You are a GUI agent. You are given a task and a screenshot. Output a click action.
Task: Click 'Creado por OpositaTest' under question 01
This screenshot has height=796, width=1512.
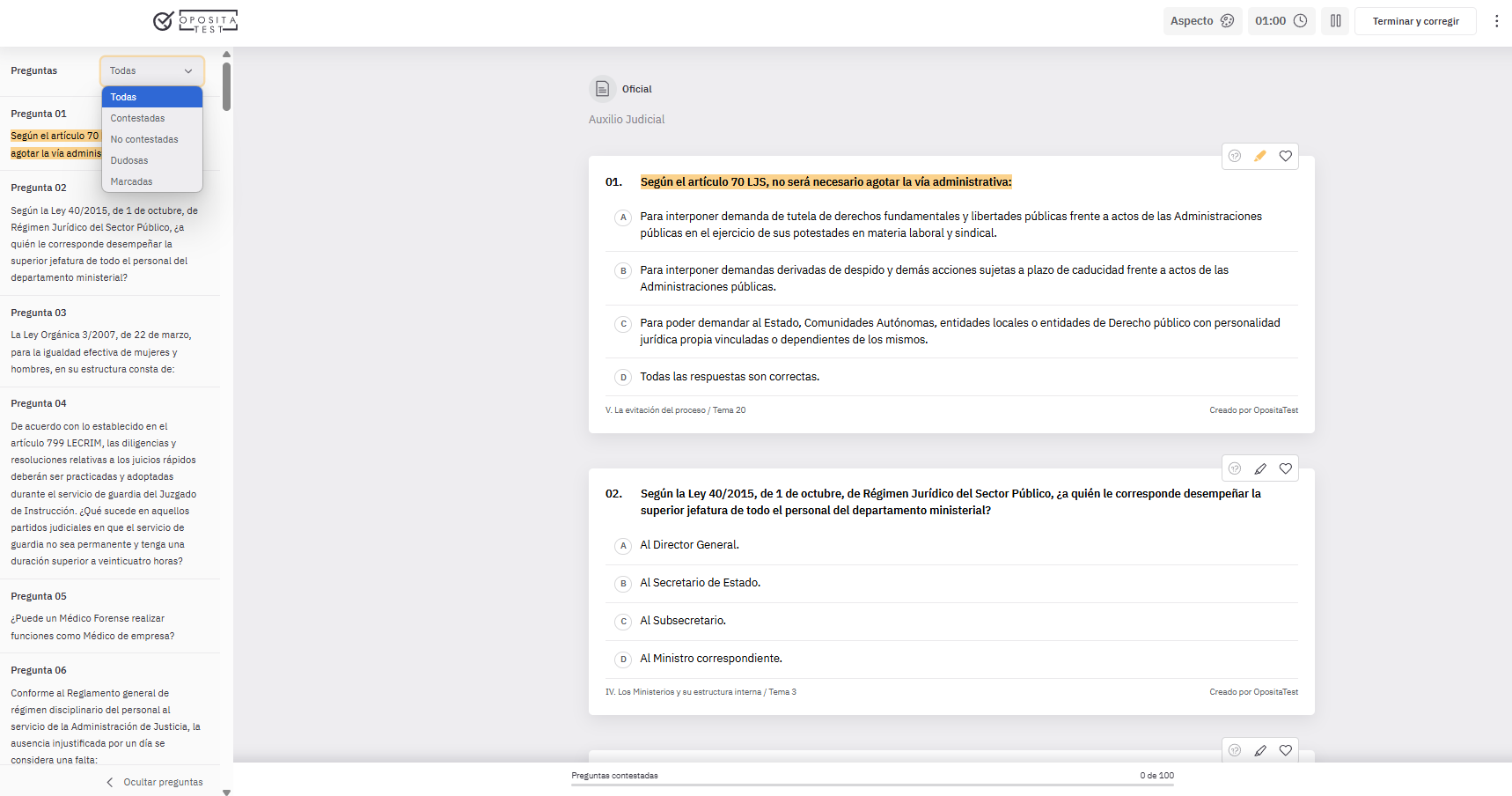coord(1253,410)
